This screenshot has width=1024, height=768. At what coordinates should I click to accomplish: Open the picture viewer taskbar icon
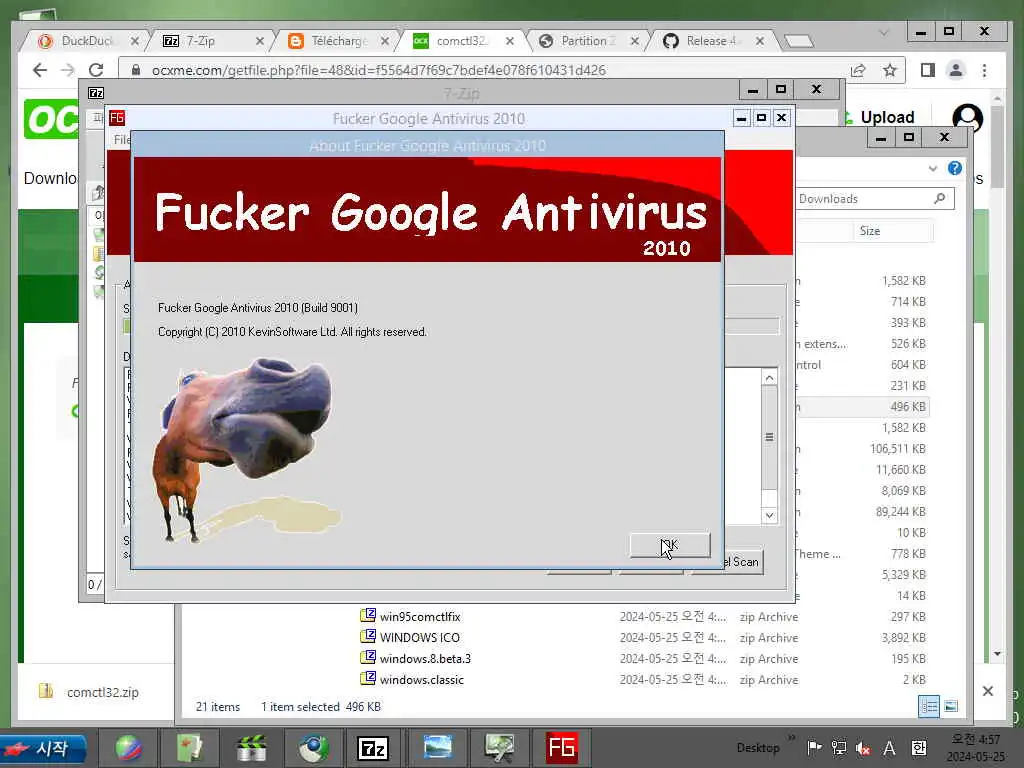tap(437, 748)
